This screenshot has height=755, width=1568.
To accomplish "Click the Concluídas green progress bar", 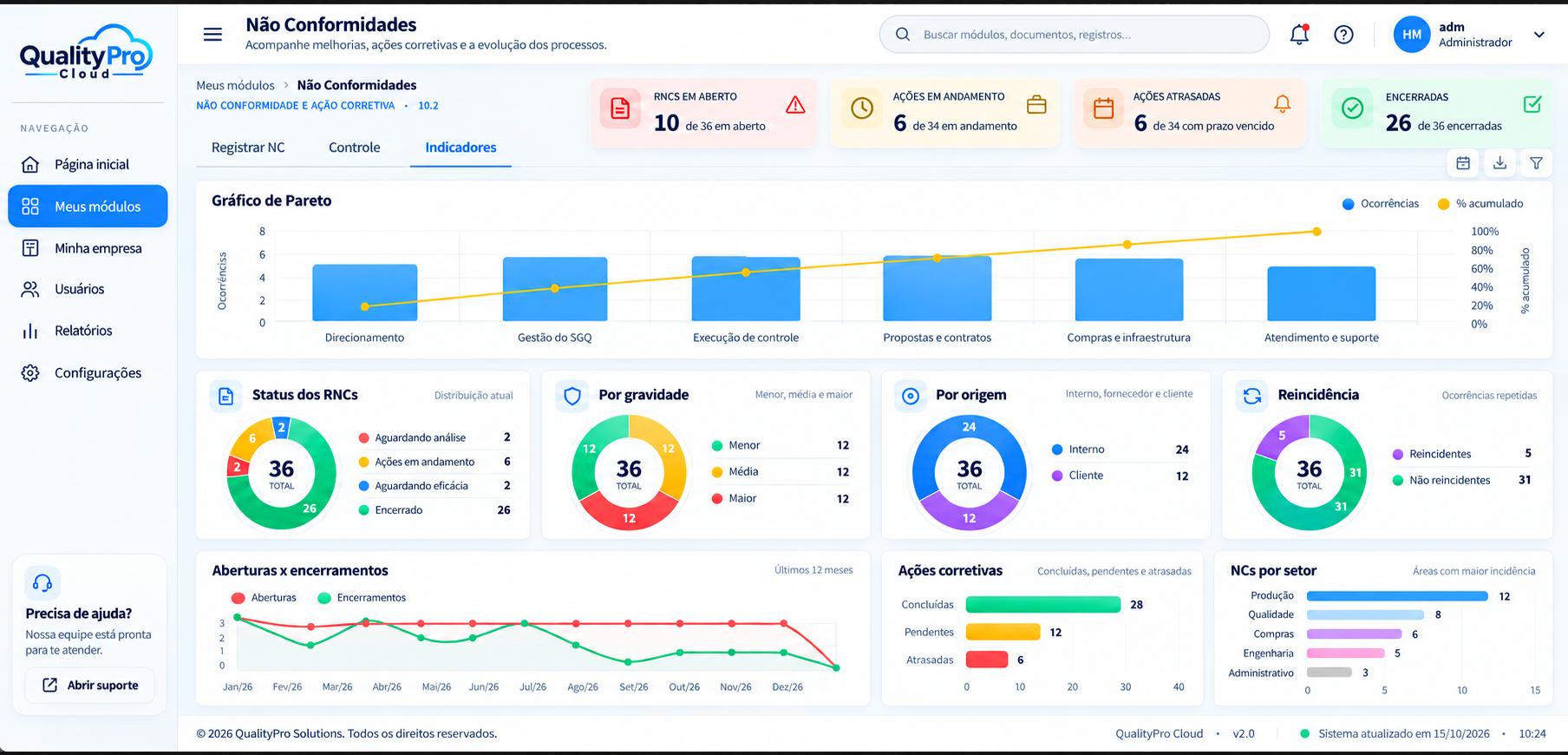I will tap(1043, 605).
